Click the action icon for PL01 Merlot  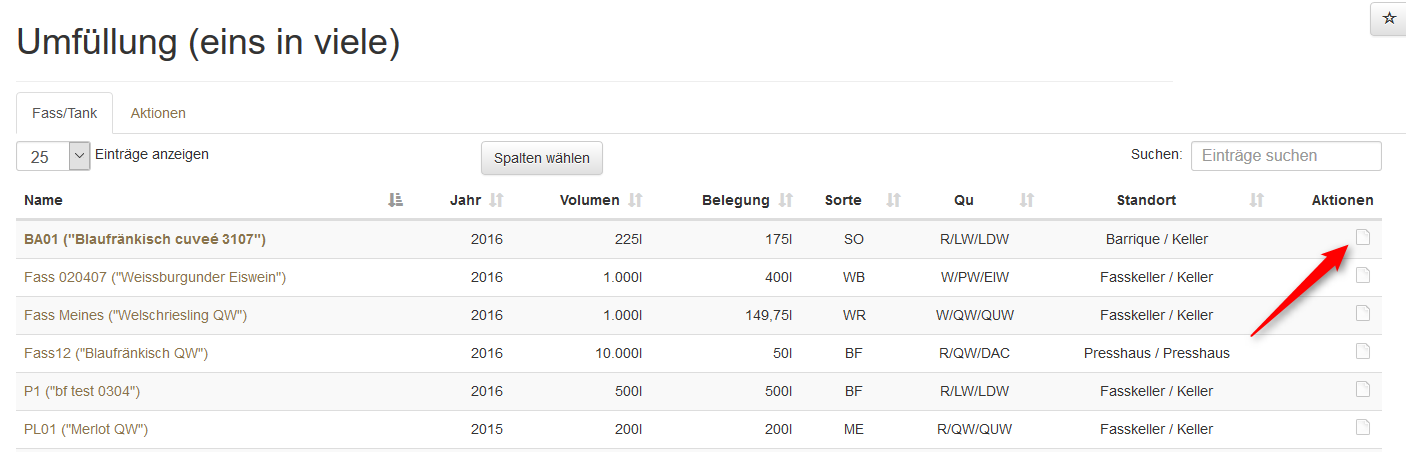[1362, 427]
